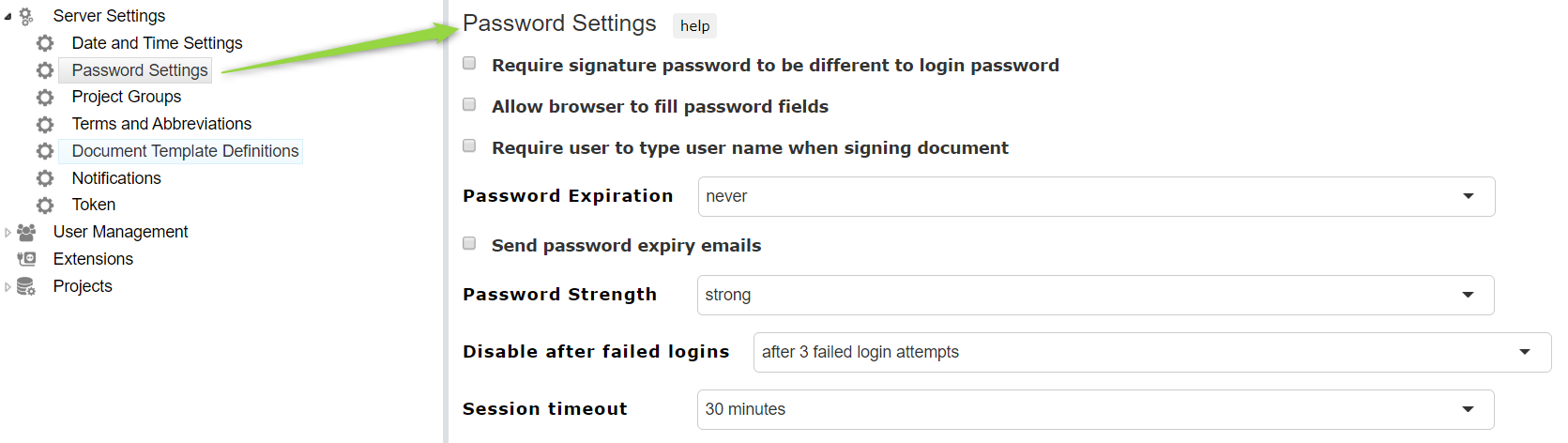This screenshot has width=1568, height=443.
Task: Expand the User Management tree node
Action: pyautogui.click(x=8, y=232)
